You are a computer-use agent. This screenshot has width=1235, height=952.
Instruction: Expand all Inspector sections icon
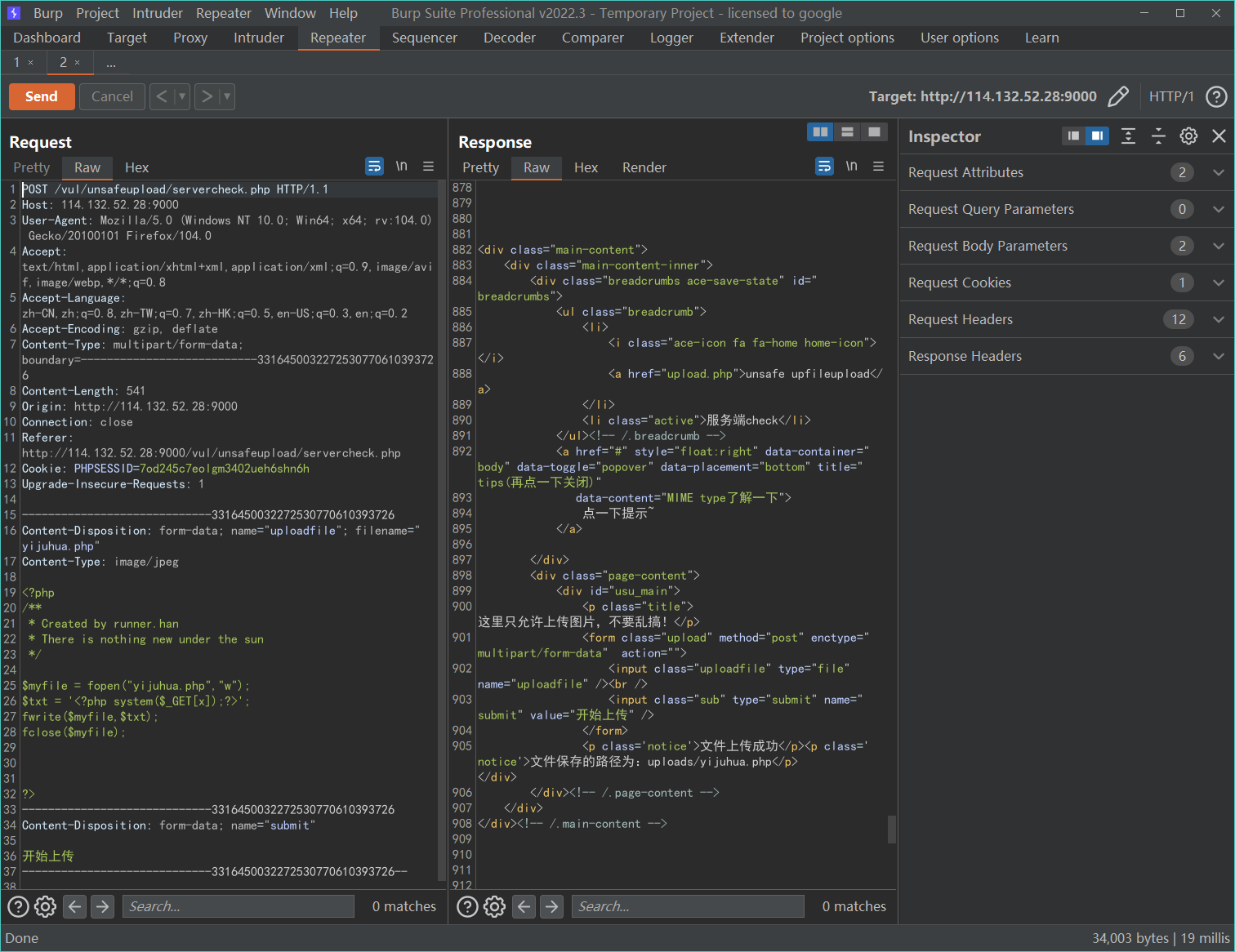(1128, 136)
